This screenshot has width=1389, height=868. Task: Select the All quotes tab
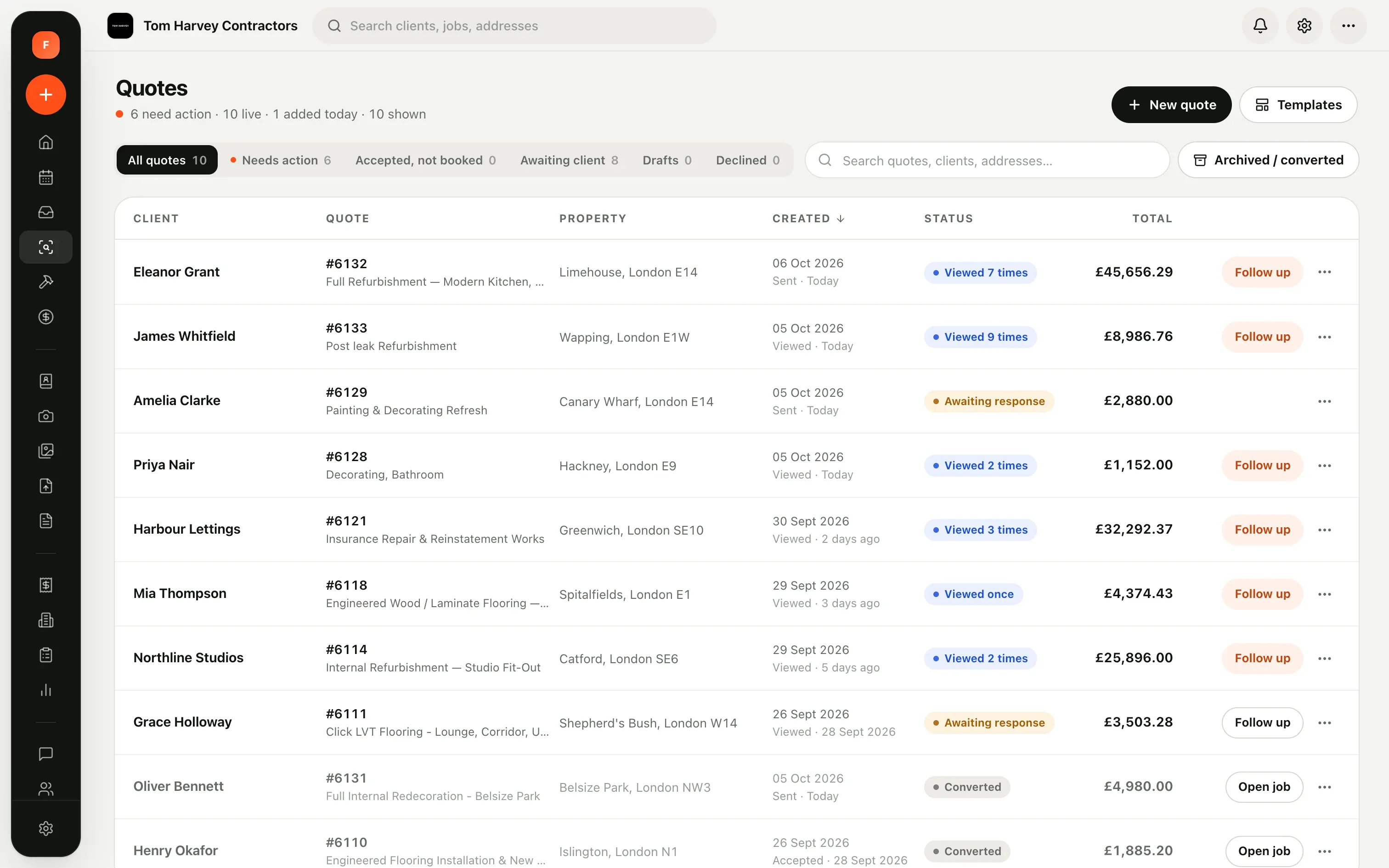pyautogui.click(x=167, y=160)
